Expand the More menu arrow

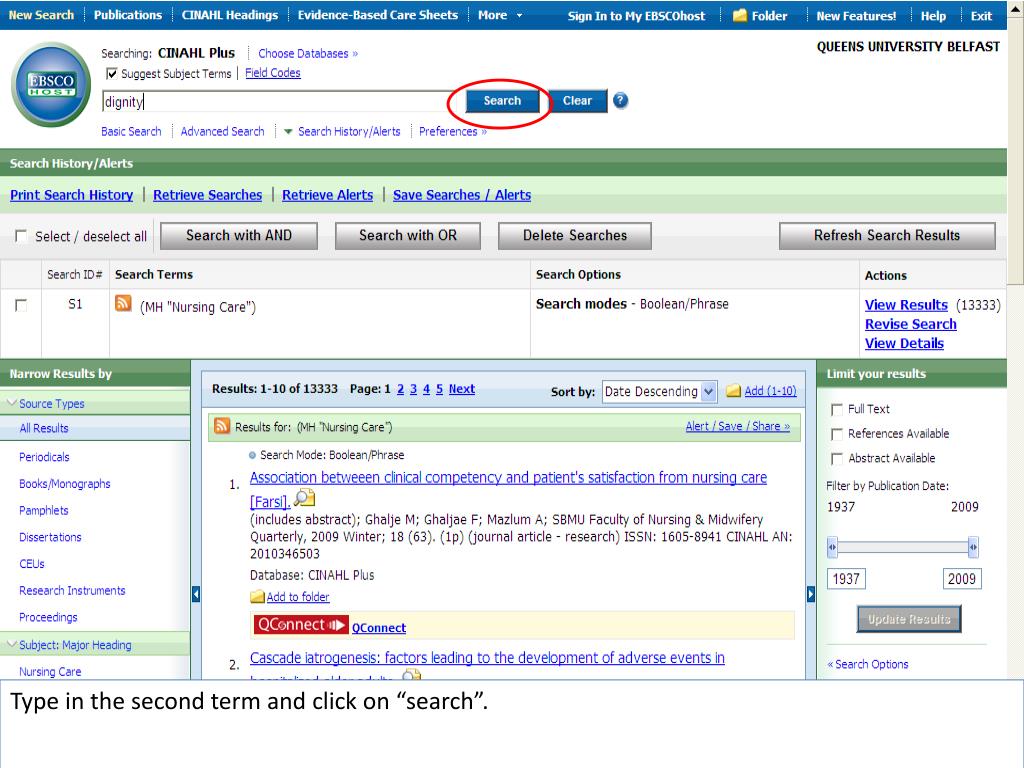519,15
